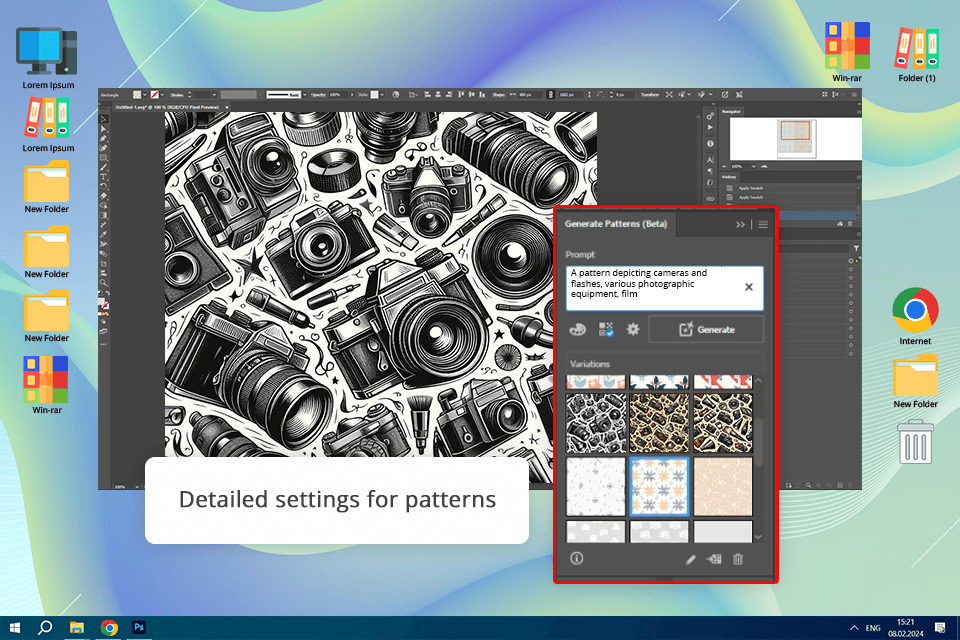
Task: Select the Navigator panel tab
Action: [x=731, y=111]
